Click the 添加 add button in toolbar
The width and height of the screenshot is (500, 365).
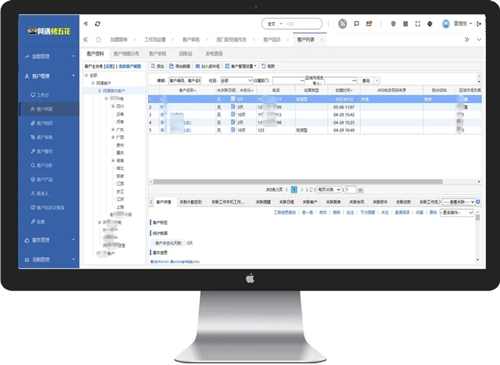point(158,66)
